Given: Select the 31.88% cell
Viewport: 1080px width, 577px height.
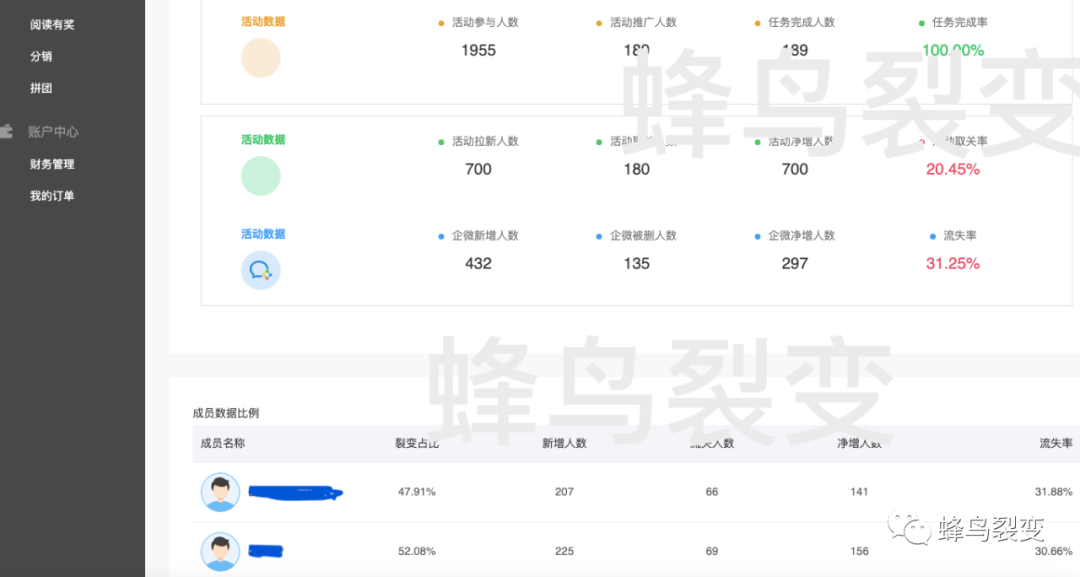Looking at the screenshot, I should [1054, 492].
